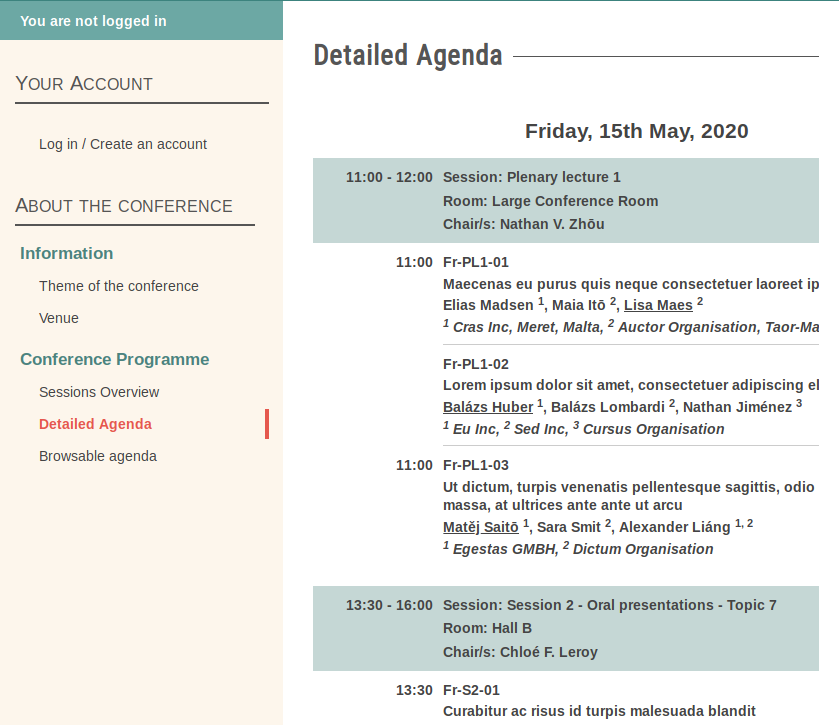Click paper code Fr-PL1-01
Image resolution: width=839 pixels, height=725 pixels.
click(476, 262)
